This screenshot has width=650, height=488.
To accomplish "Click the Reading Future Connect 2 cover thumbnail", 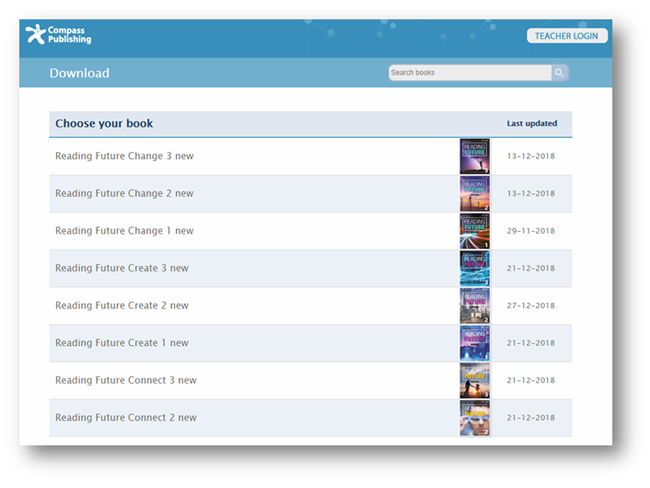I will (475, 418).
